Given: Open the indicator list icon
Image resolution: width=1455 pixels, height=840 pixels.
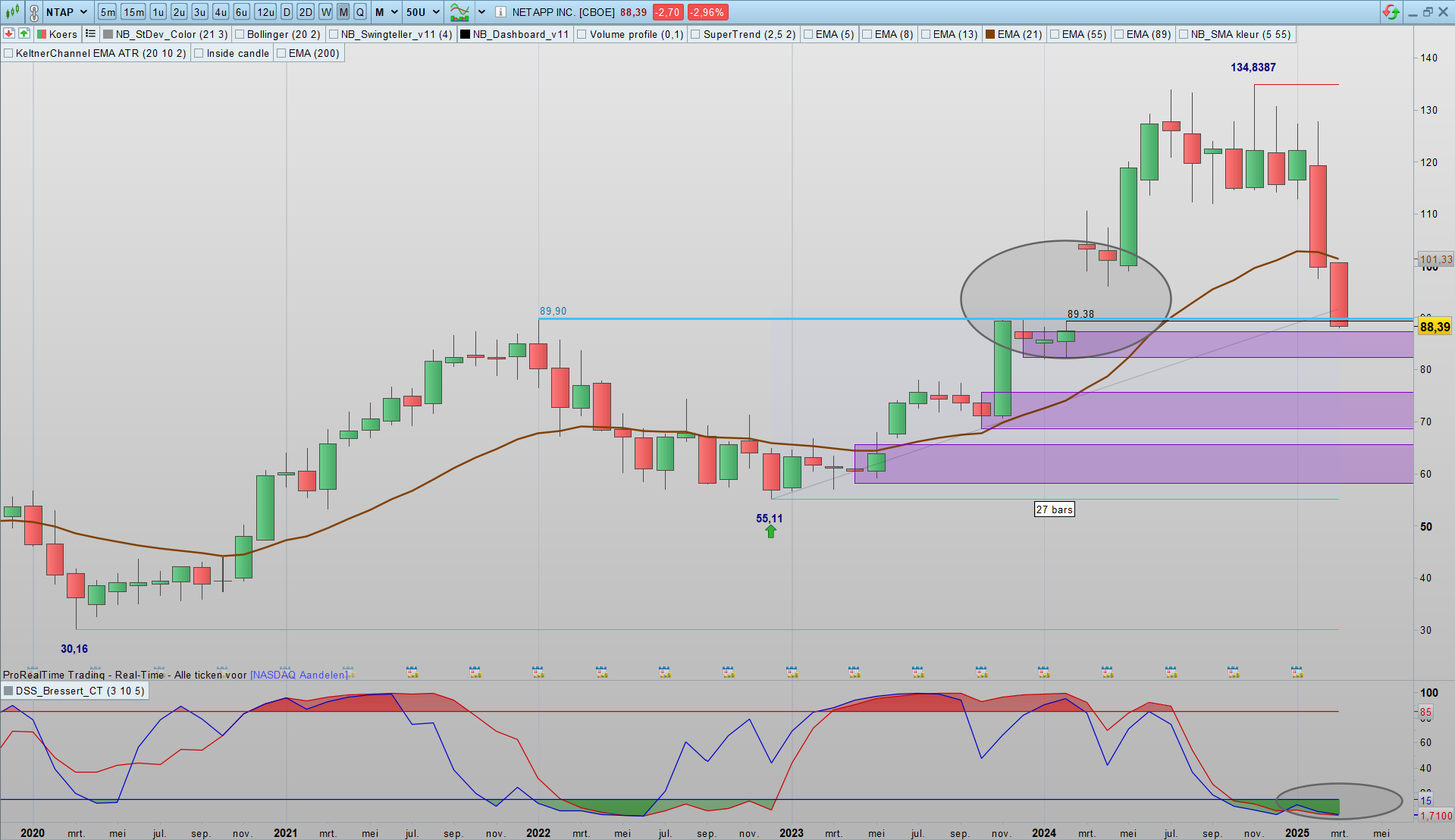Looking at the screenshot, I should (90, 33).
